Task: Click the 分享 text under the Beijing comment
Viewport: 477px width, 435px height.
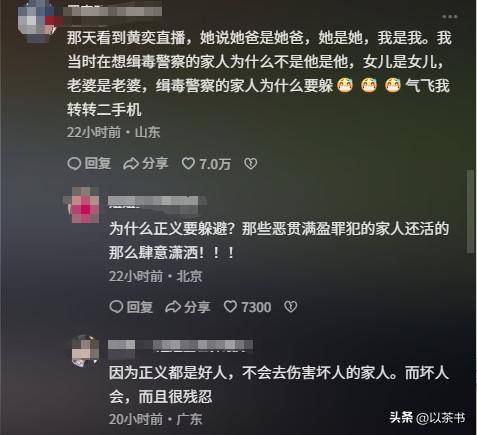Action: (x=197, y=307)
